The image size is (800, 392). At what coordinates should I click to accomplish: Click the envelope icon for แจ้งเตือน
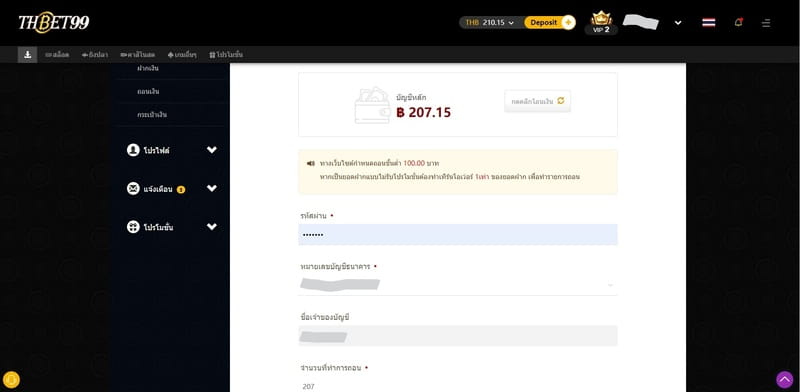pos(133,189)
